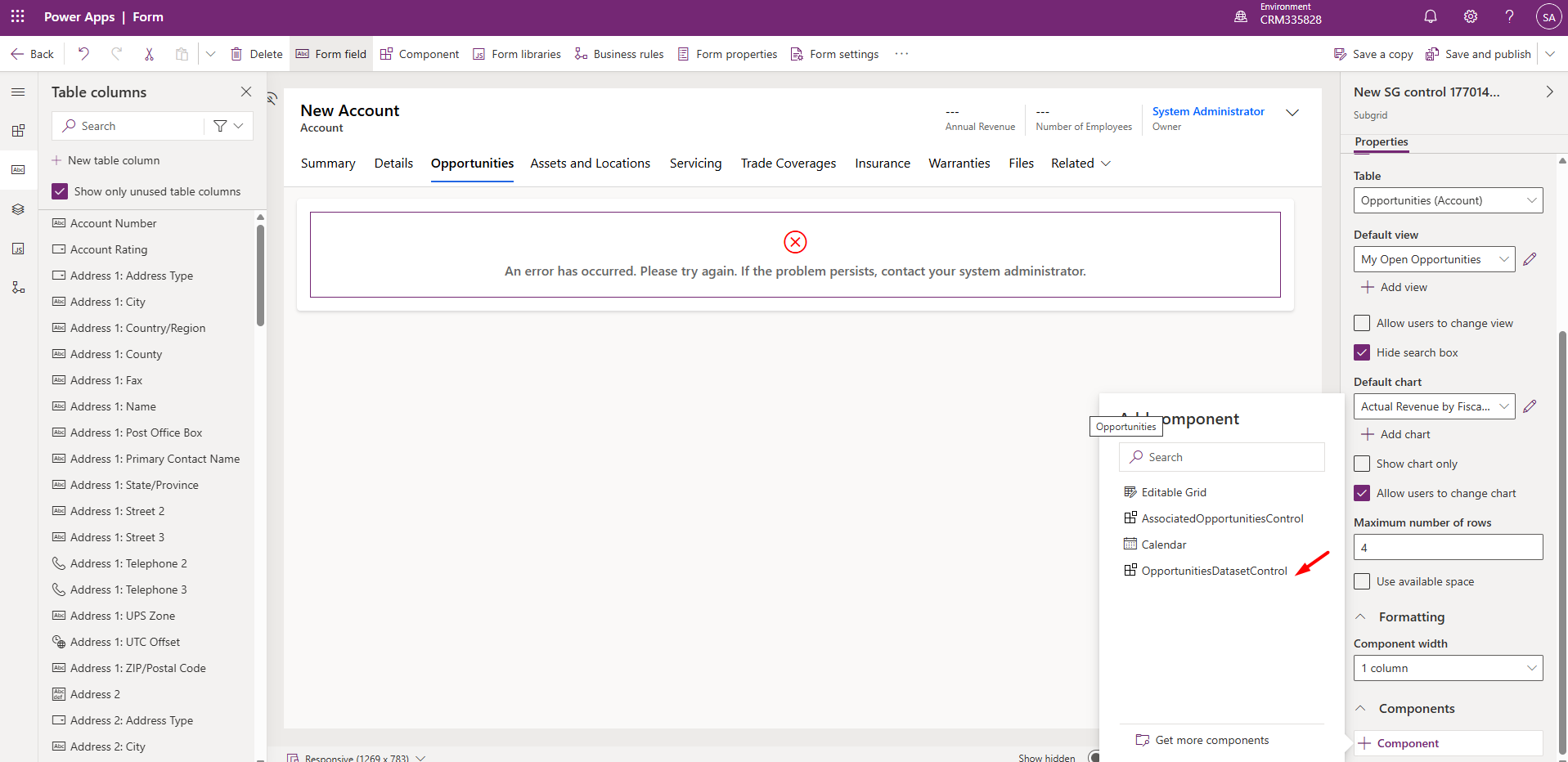Open the Table dropdown showing Opportunities (Account)
The width and height of the screenshot is (1568, 762).
tap(1448, 200)
